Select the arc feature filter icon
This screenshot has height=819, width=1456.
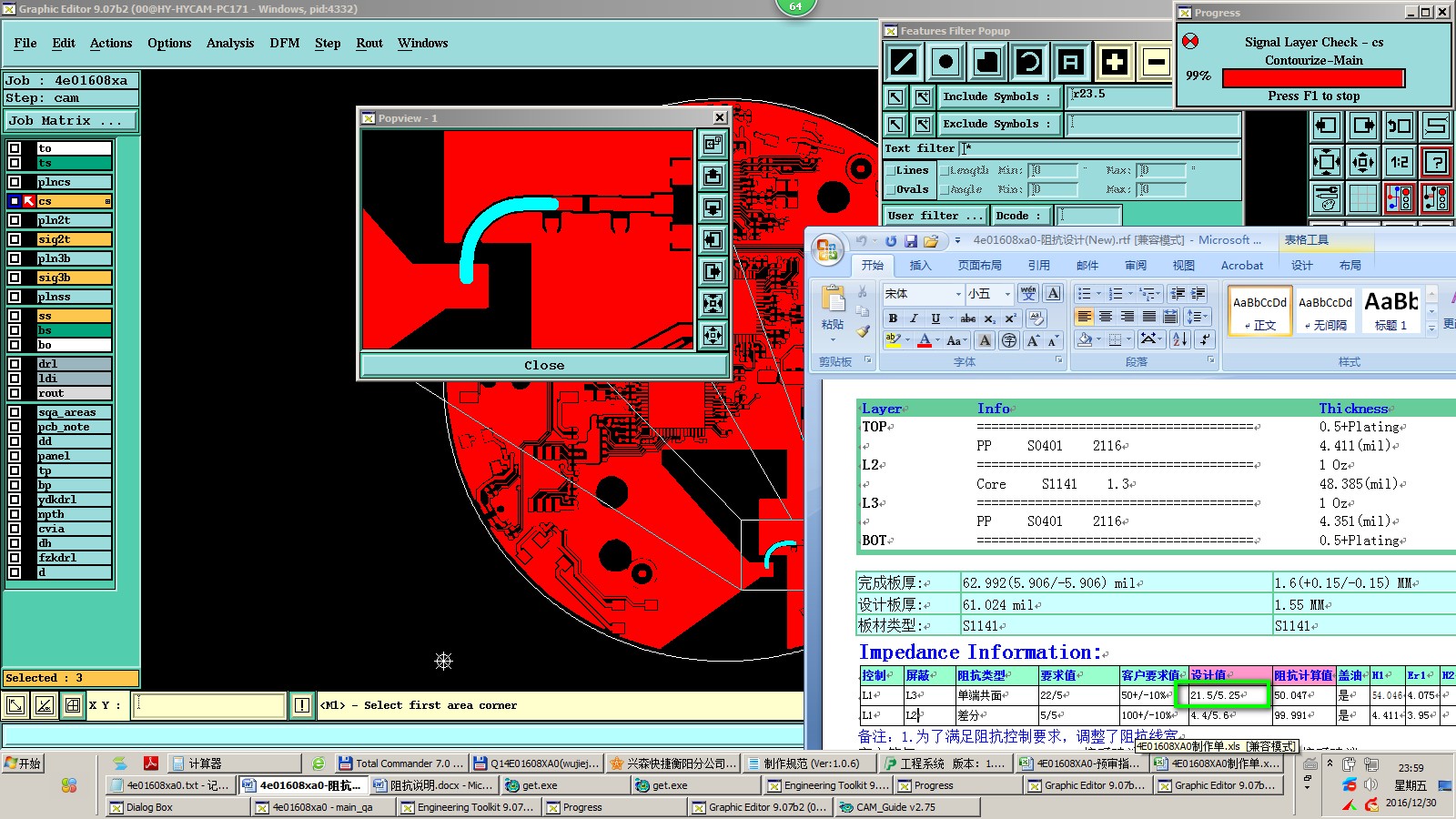[x=1029, y=62]
